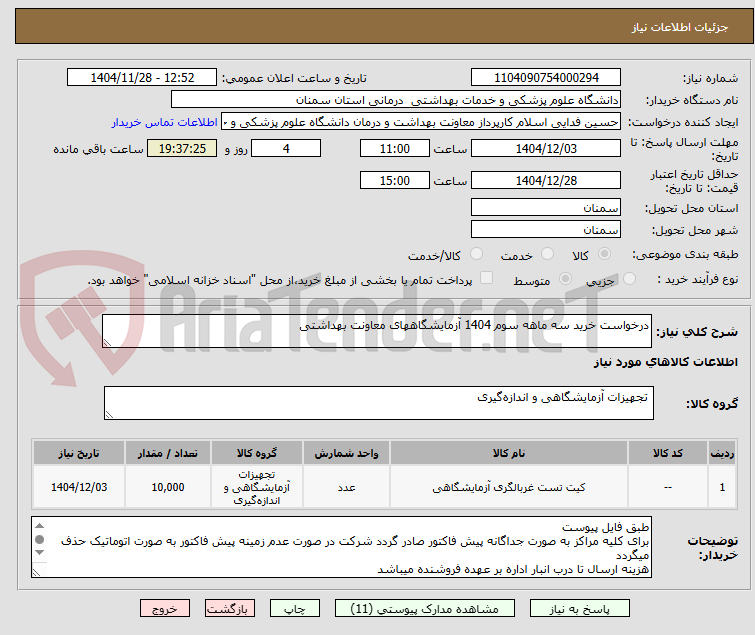The height and width of the screenshot is (635, 755).
Task: Click the remaining days field showing 4
Action: click(x=286, y=148)
